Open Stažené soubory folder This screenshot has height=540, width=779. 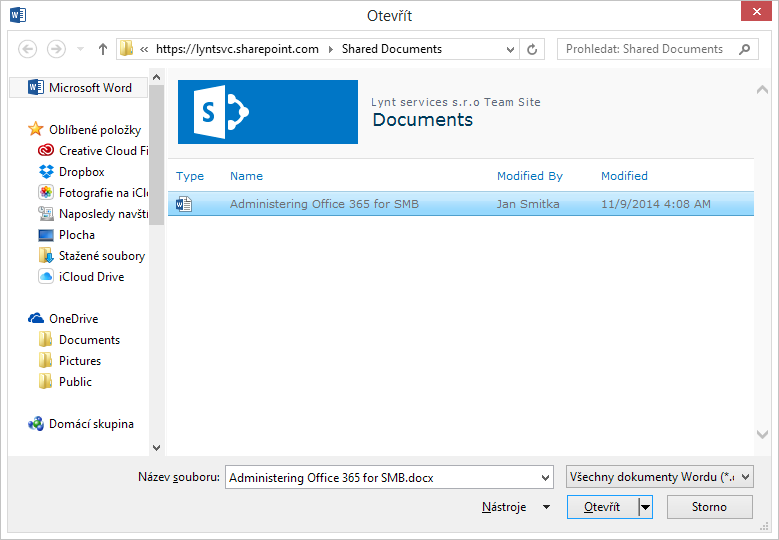102,256
